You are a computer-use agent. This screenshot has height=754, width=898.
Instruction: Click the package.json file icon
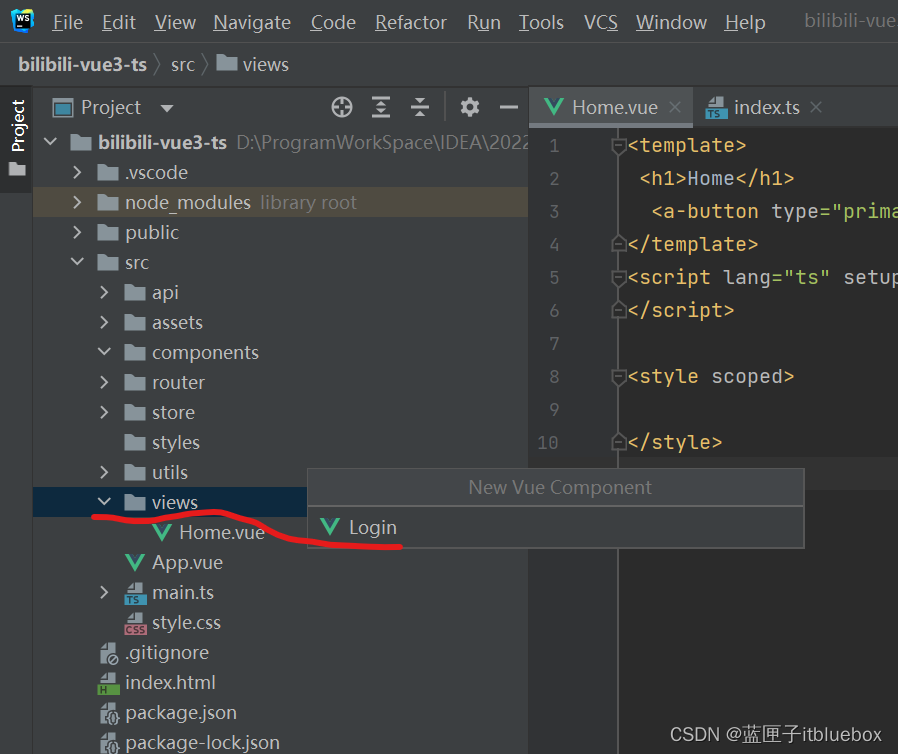109,713
